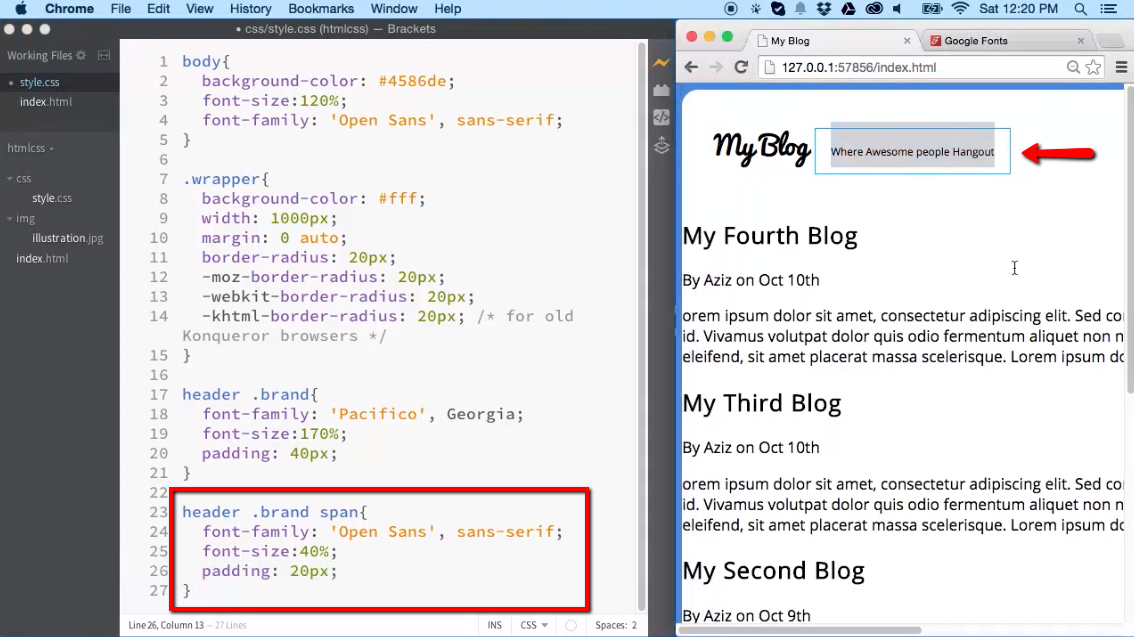
Task: Open Spotlight search in the menu bar
Action: [x=1081, y=9]
